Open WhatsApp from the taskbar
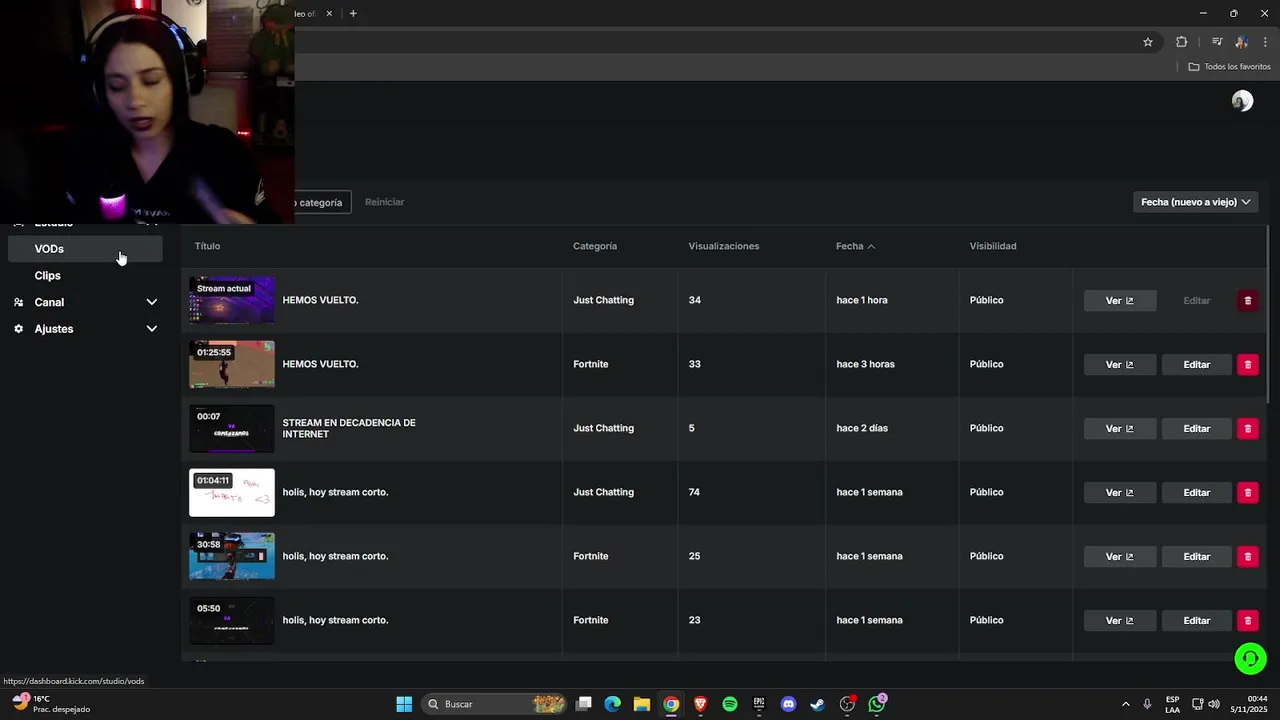Image resolution: width=1280 pixels, height=720 pixels. (x=877, y=704)
